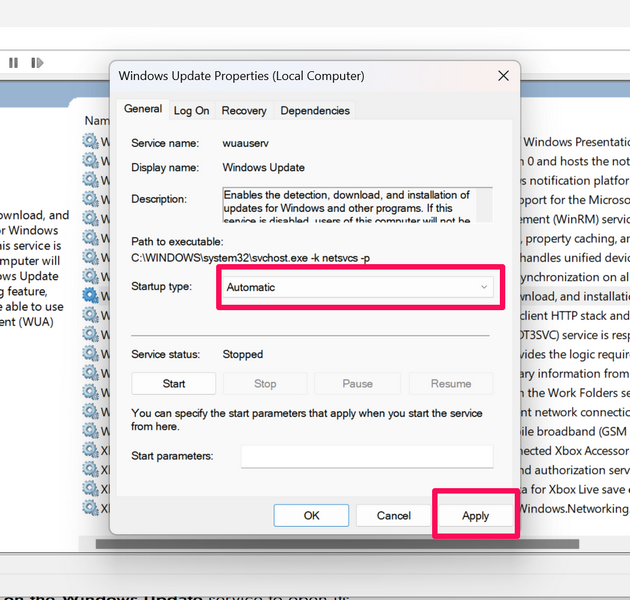
Task: Open the Recovery tab
Action: [x=244, y=111]
